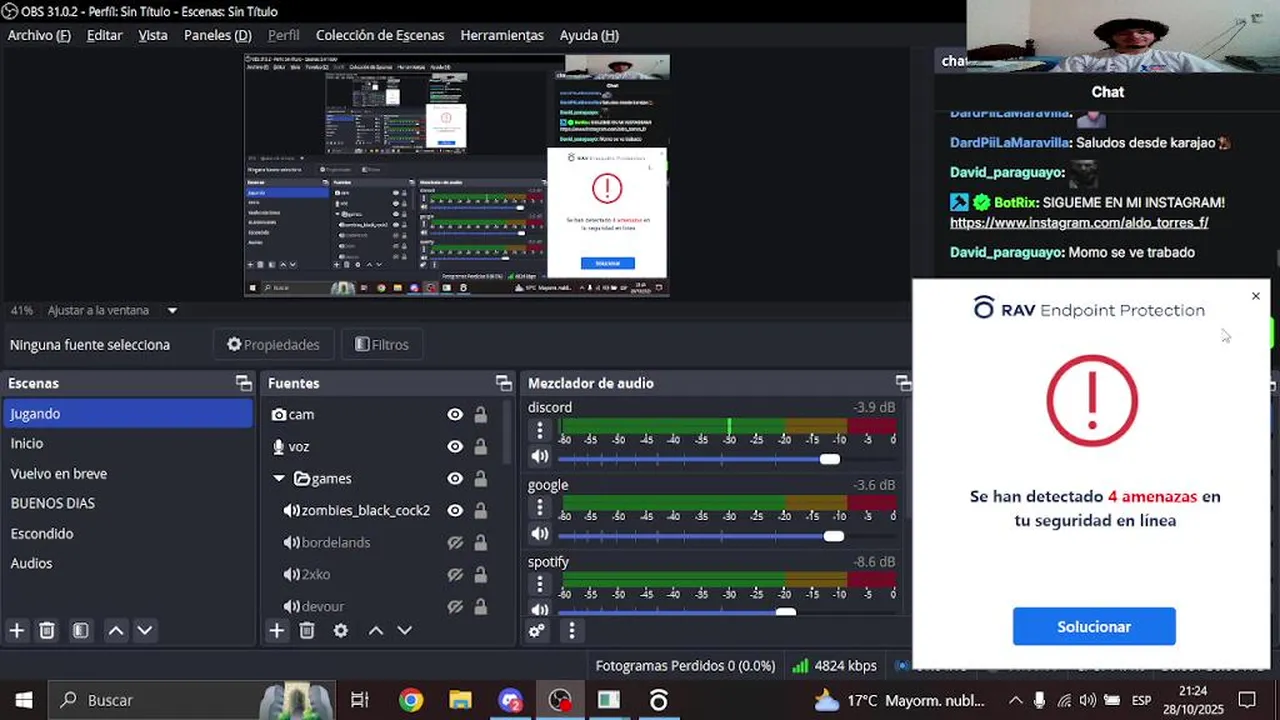1280x720 pixels.
Task: Open the Ayuda menu
Action: click(589, 35)
